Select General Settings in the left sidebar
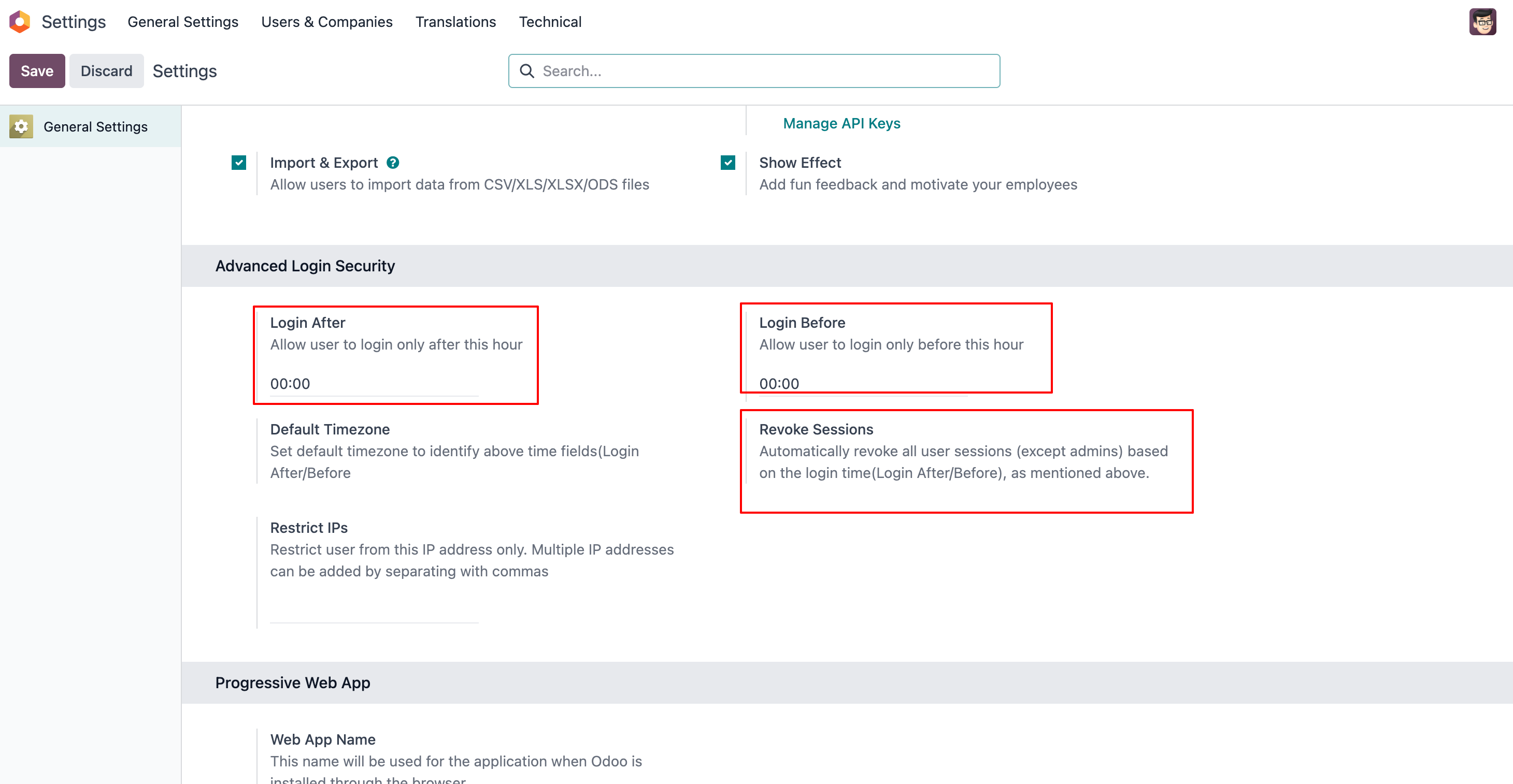 click(91, 127)
